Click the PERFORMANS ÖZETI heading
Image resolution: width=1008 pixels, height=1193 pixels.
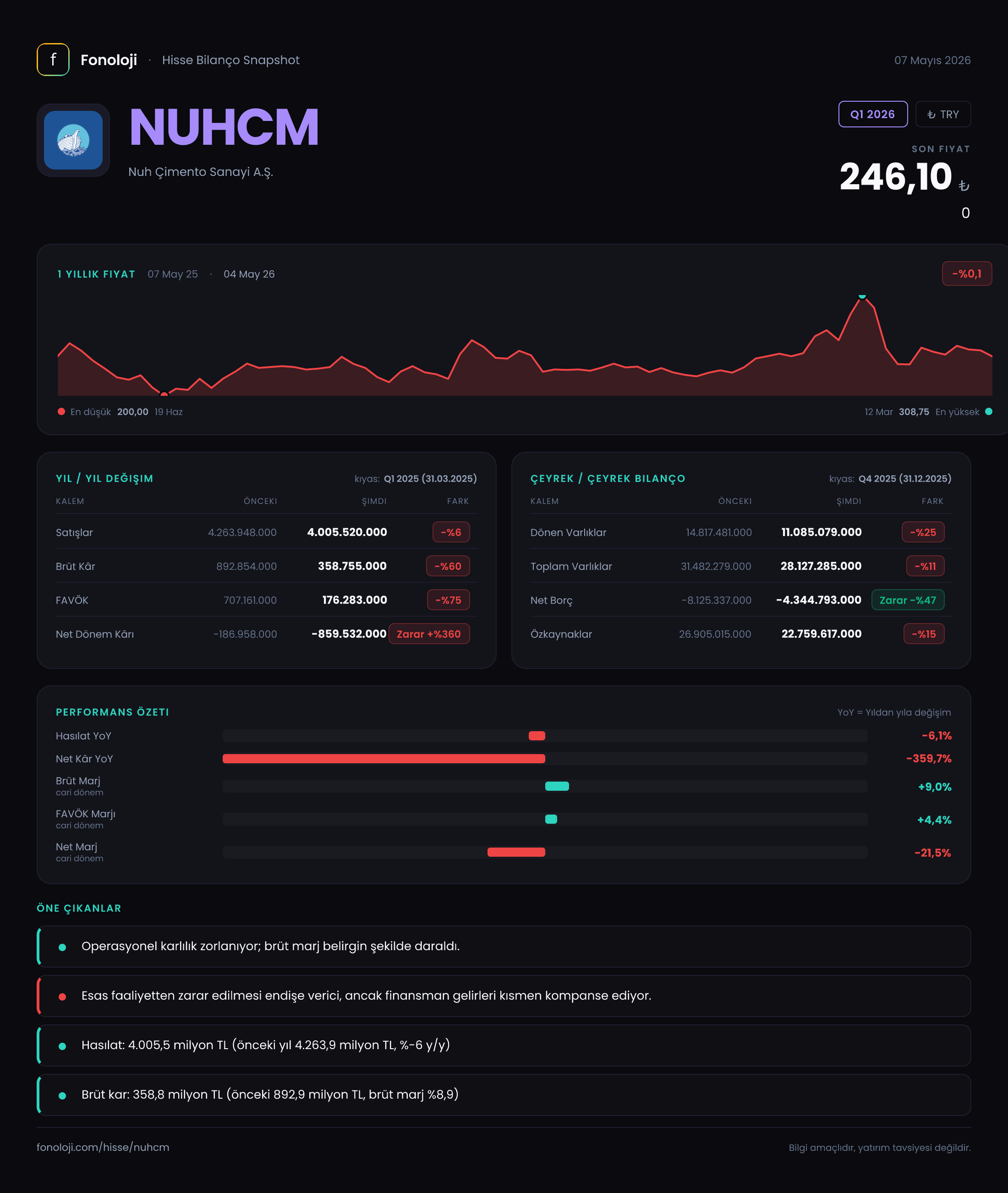(x=113, y=712)
